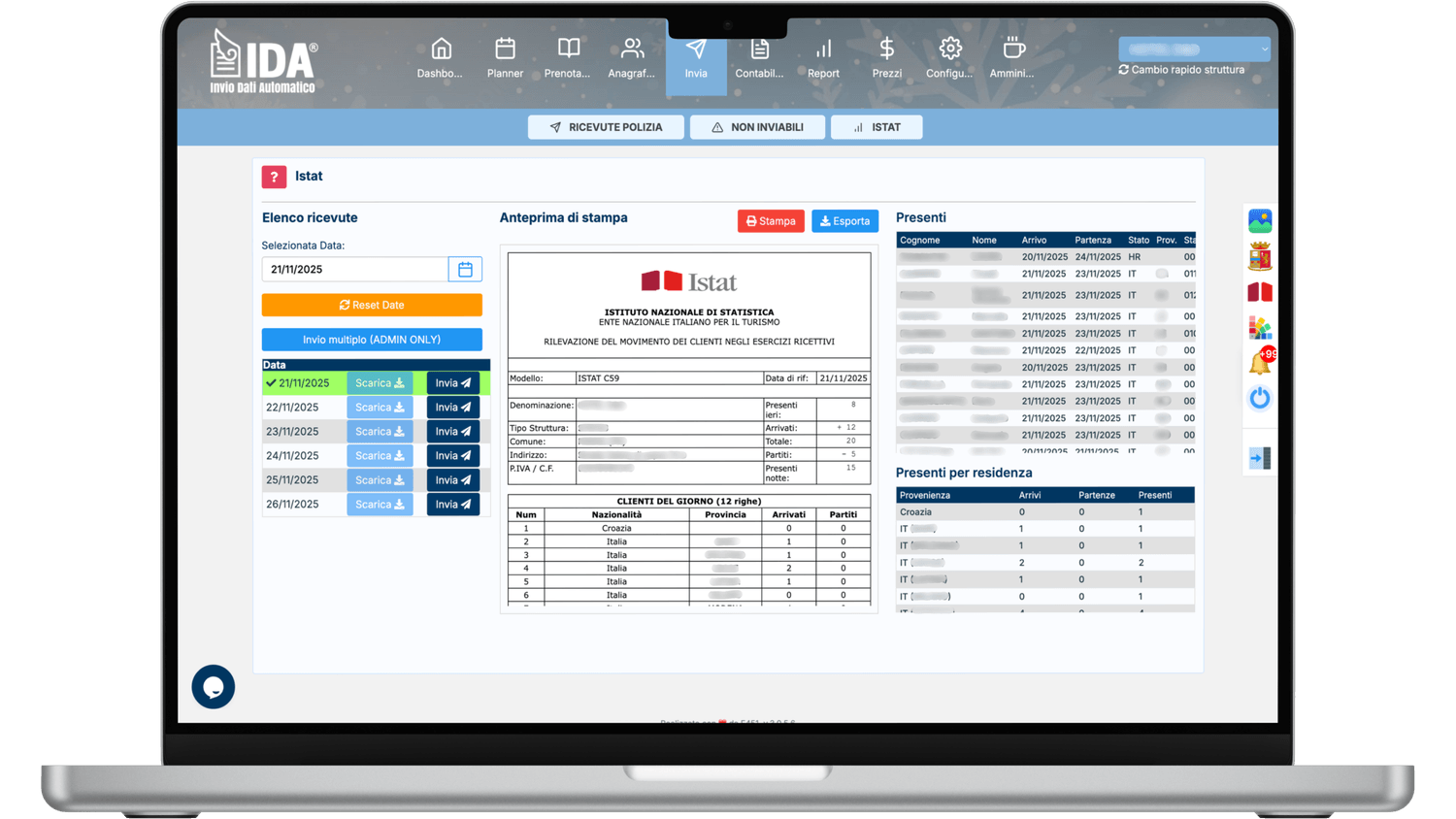Screen dimensions: 1456x819
Task: Click Invio multiplo (ADMIN ONLY) button
Action: [x=372, y=340]
